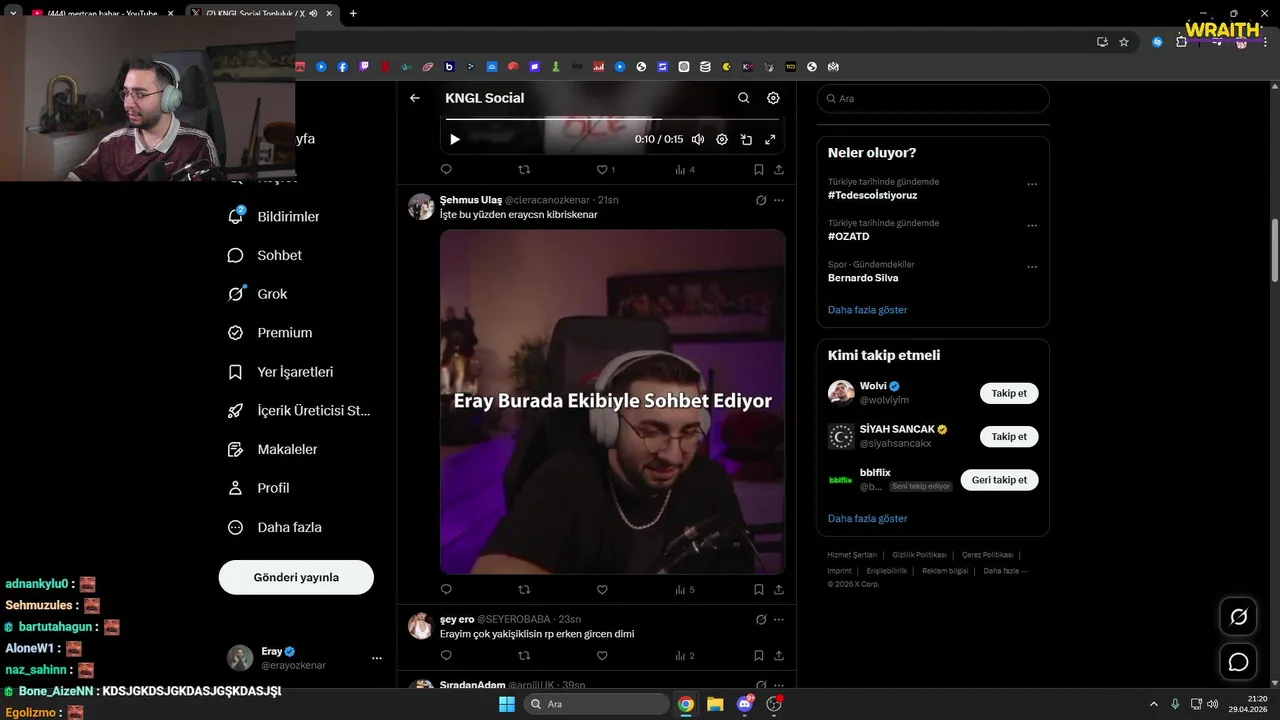This screenshot has width=1280, height=720.
Task: Toggle picture-in-picture on video player
Action: pyautogui.click(x=746, y=140)
